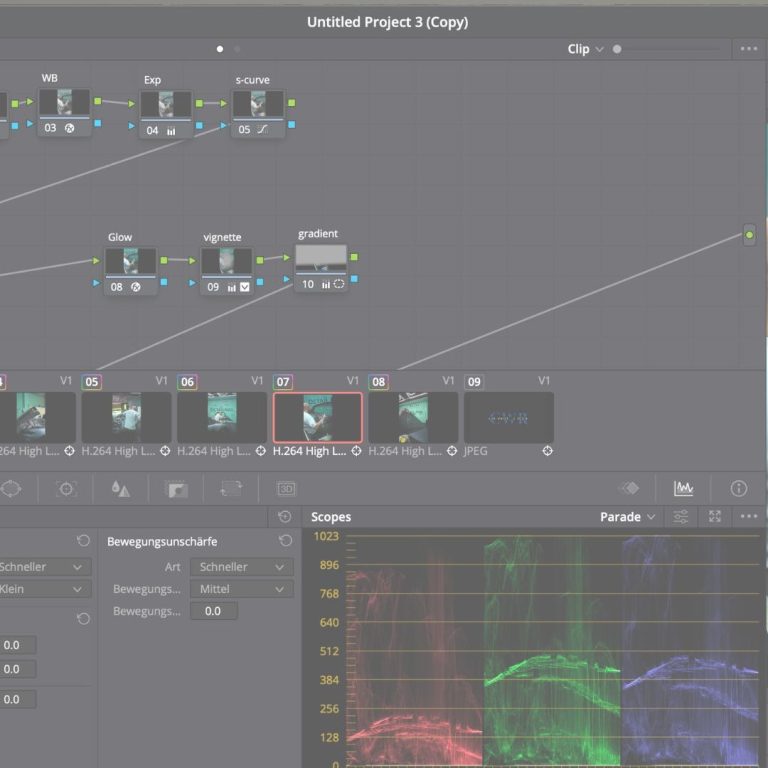This screenshot has width=768, height=768.
Task: Open the Key palette icon
Action: pyautogui.click(x=176, y=489)
